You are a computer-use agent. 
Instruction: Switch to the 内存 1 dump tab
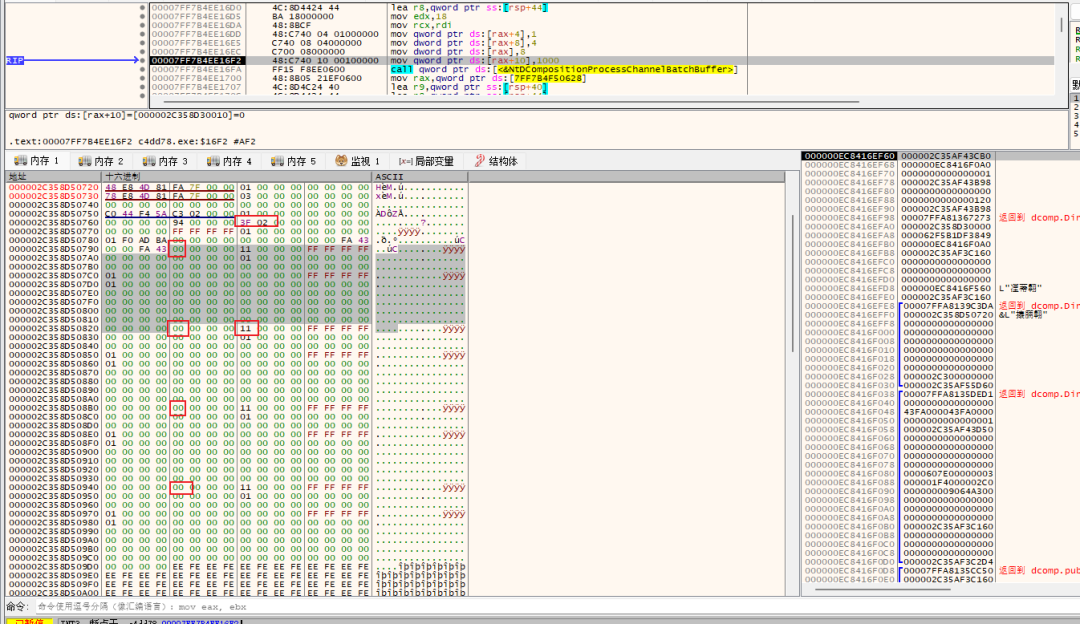click(x=37, y=161)
